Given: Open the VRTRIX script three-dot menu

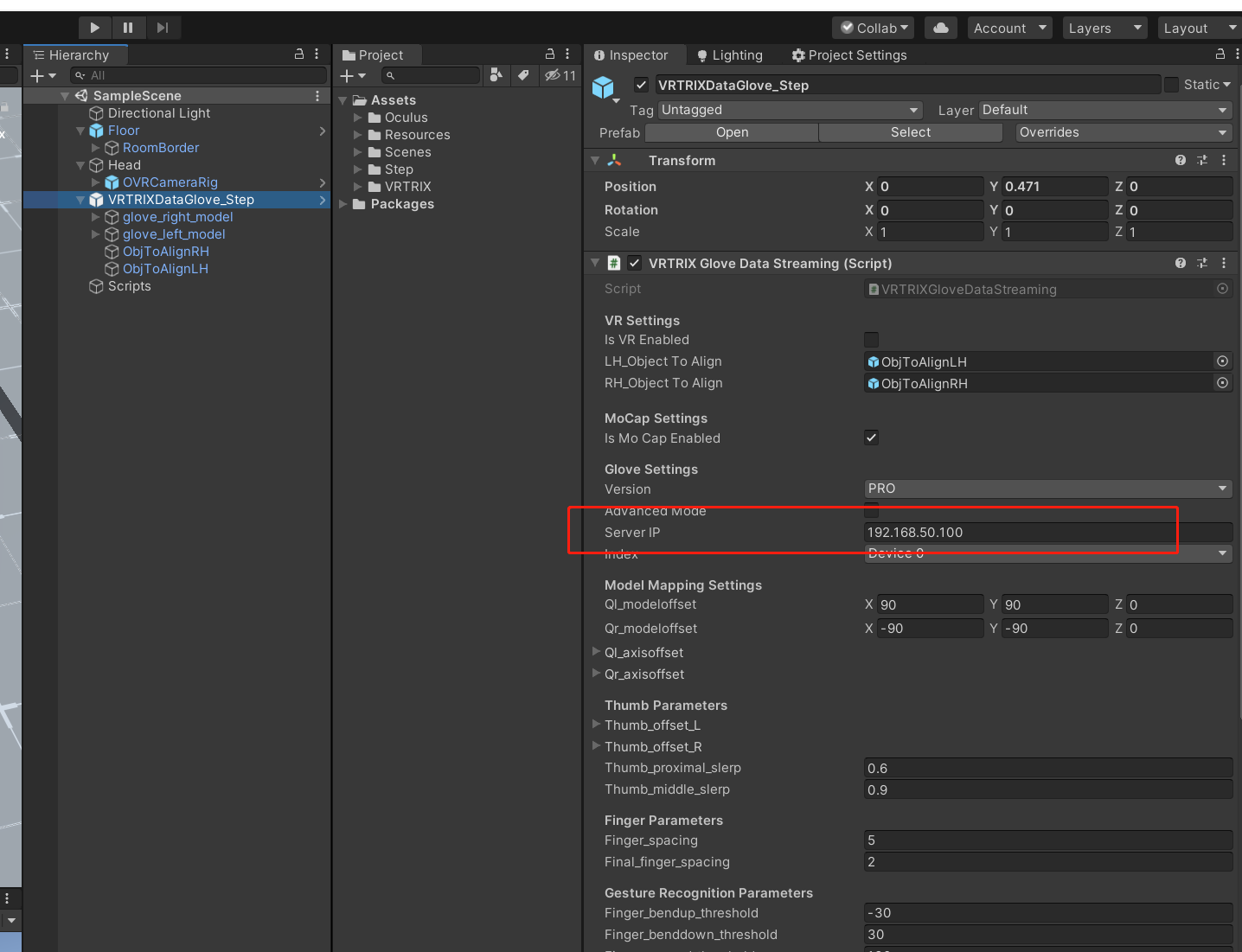Looking at the screenshot, I should (x=1224, y=263).
